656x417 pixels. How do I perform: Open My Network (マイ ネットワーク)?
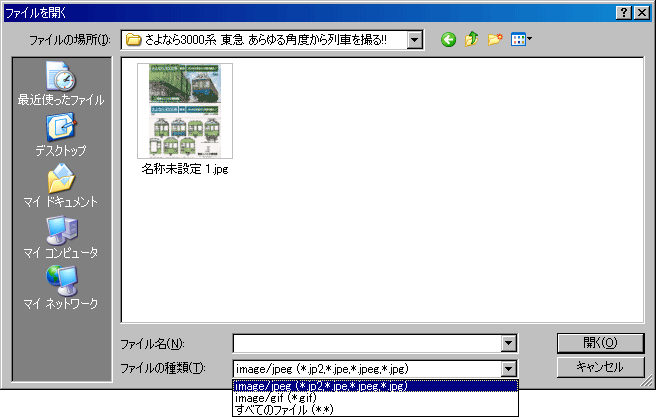[61, 288]
